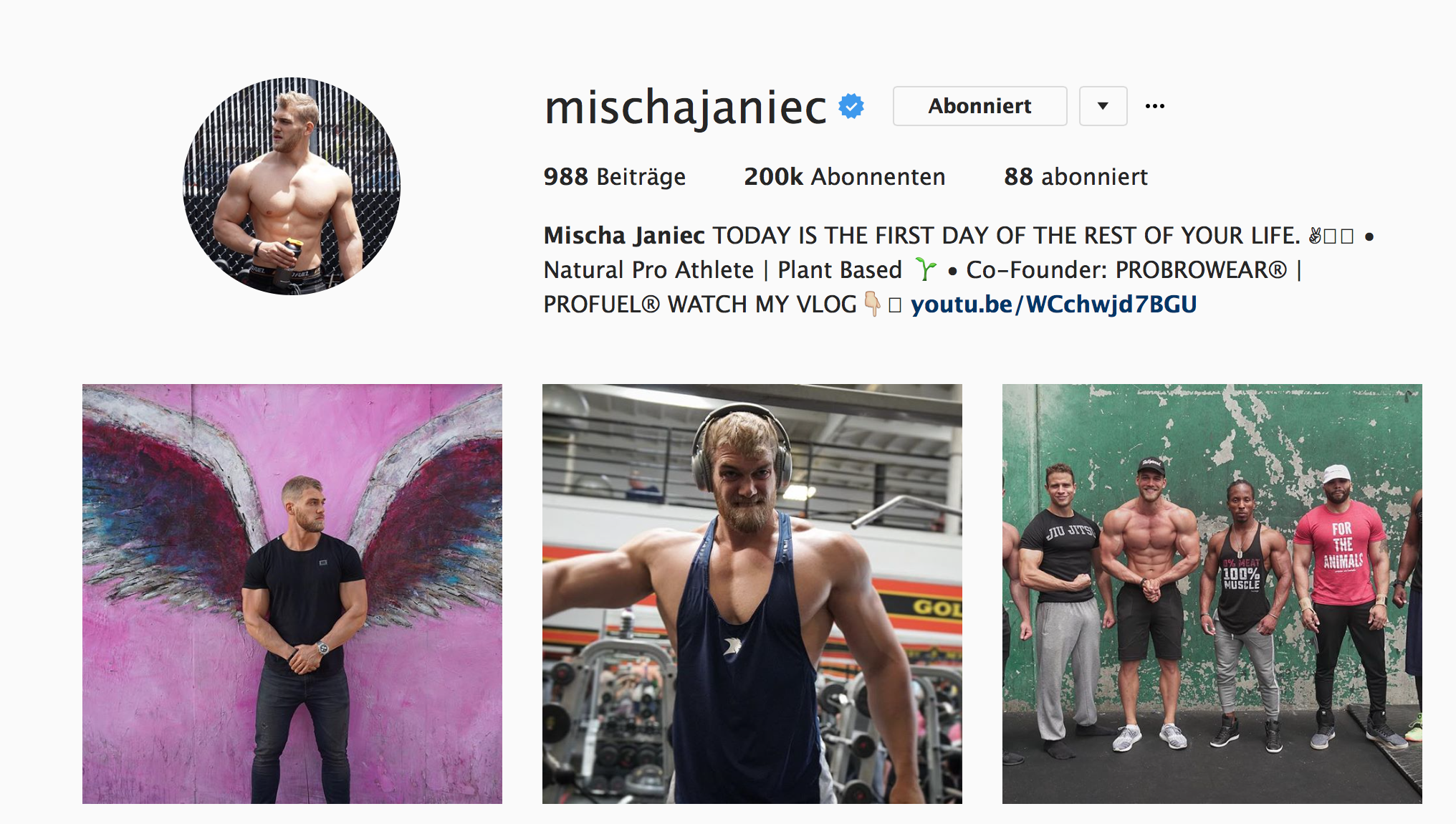Click the pointing-down hand emoji in bio
The height and width of the screenshot is (824, 1456).
click(x=872, y=304)
